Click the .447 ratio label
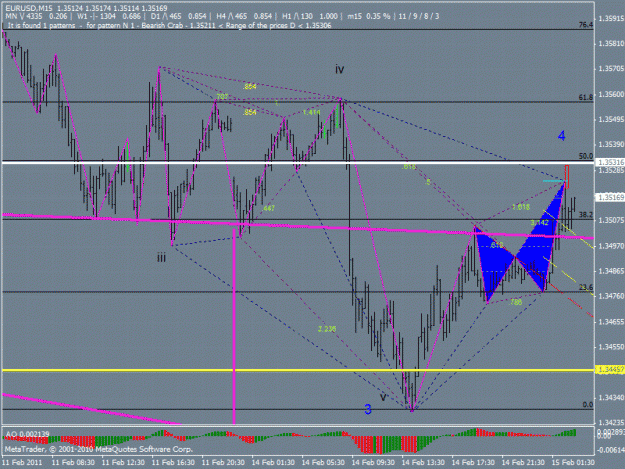Screen dimensions: 625x469 (x=268, y=208)
